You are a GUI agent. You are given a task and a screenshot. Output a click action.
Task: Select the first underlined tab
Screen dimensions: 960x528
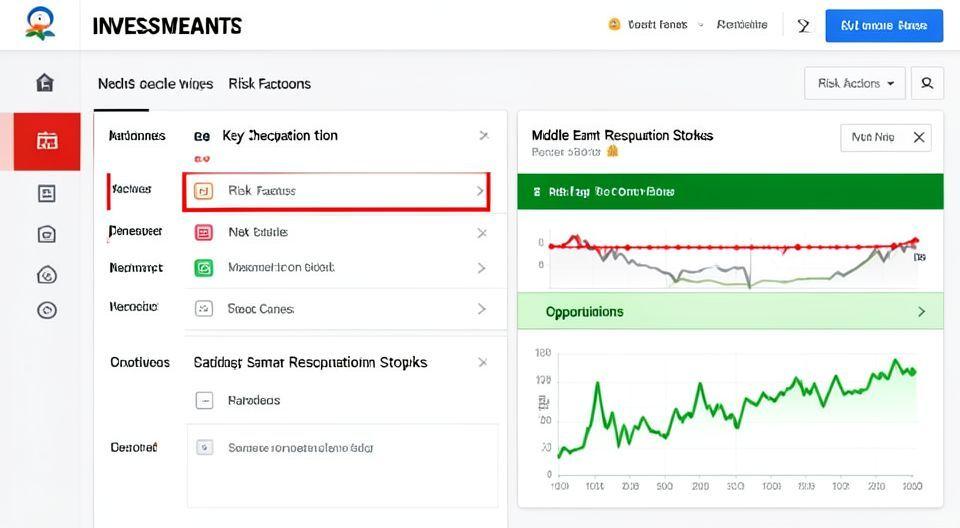tap(155, 84)
